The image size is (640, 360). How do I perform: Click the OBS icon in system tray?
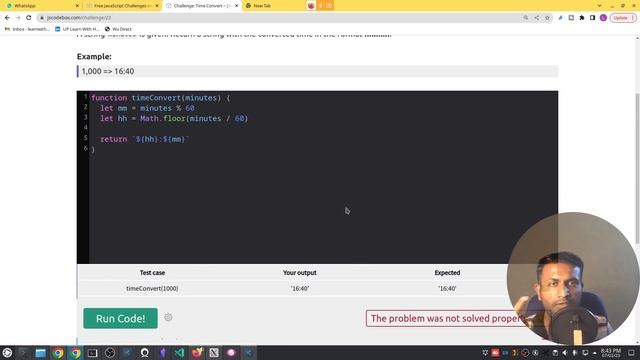pos(525,353)
